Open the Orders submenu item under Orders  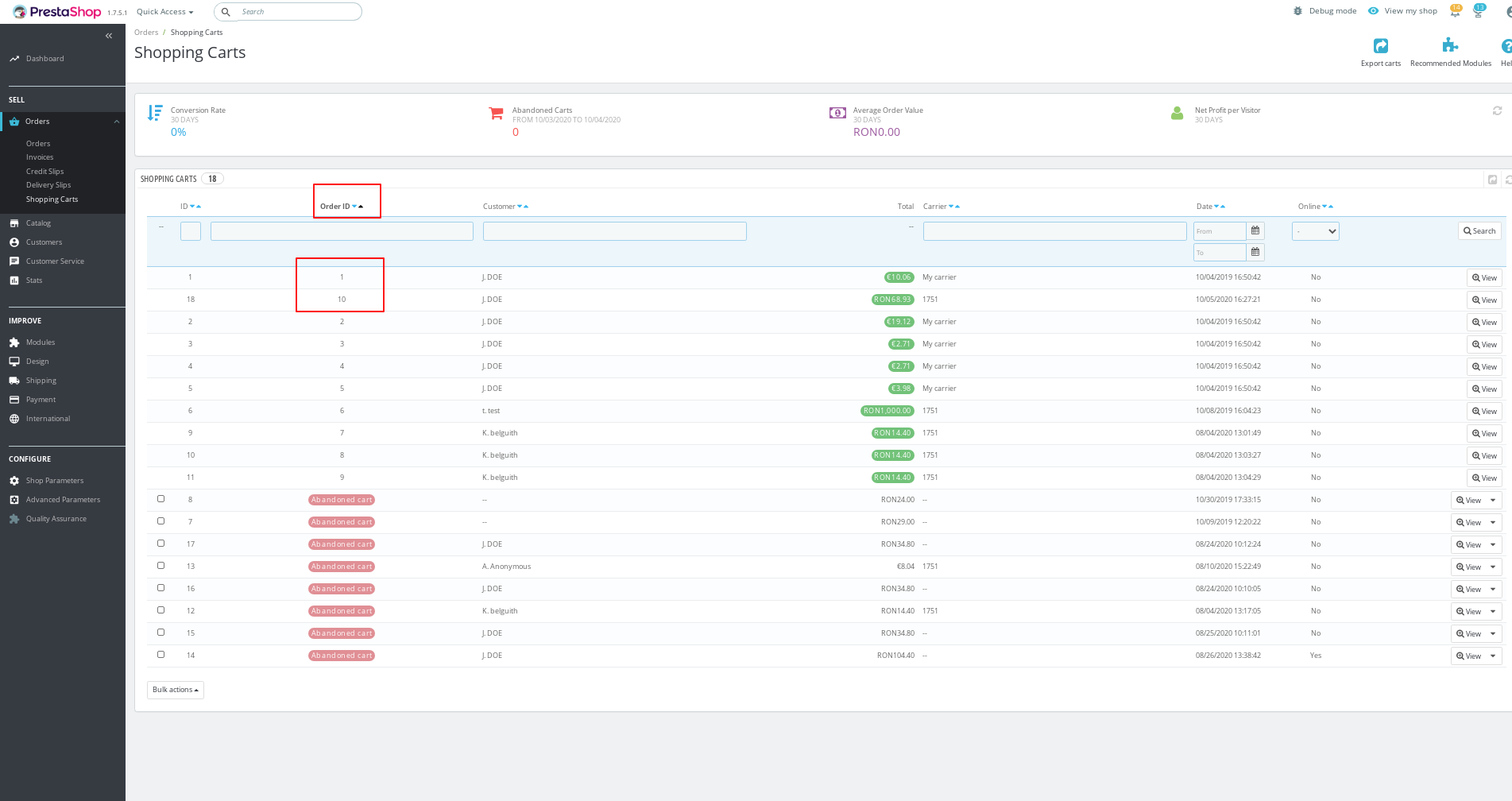38,144
